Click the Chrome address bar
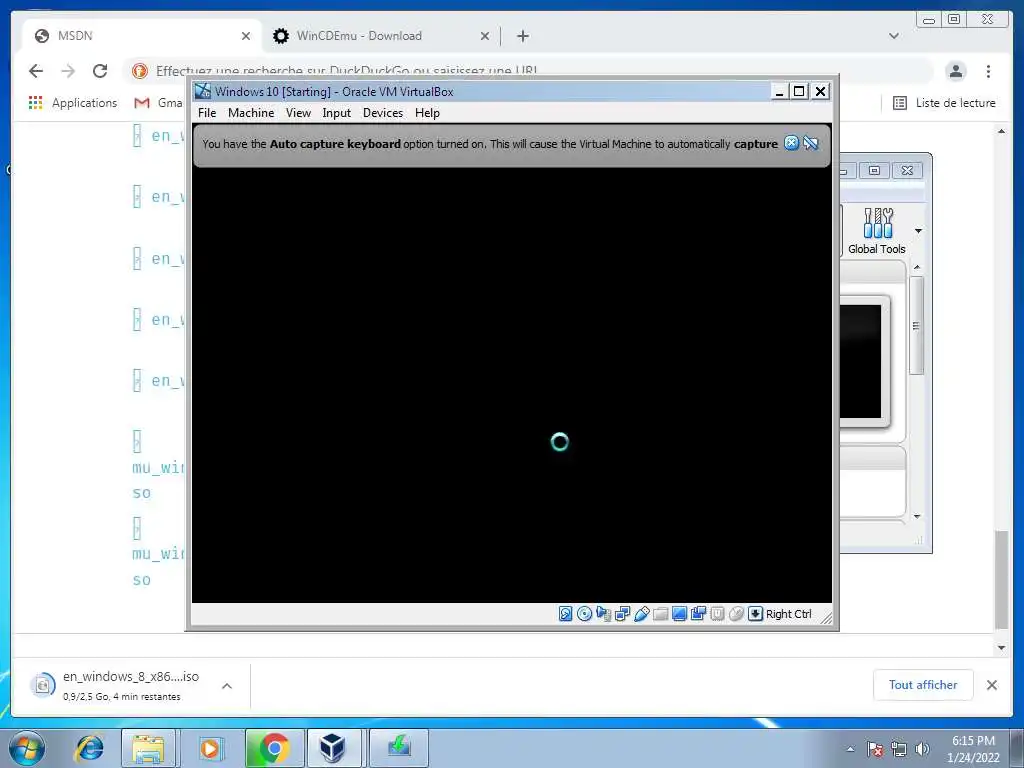The height and width of the screenshot is (768, 1024). coord(529,71)
